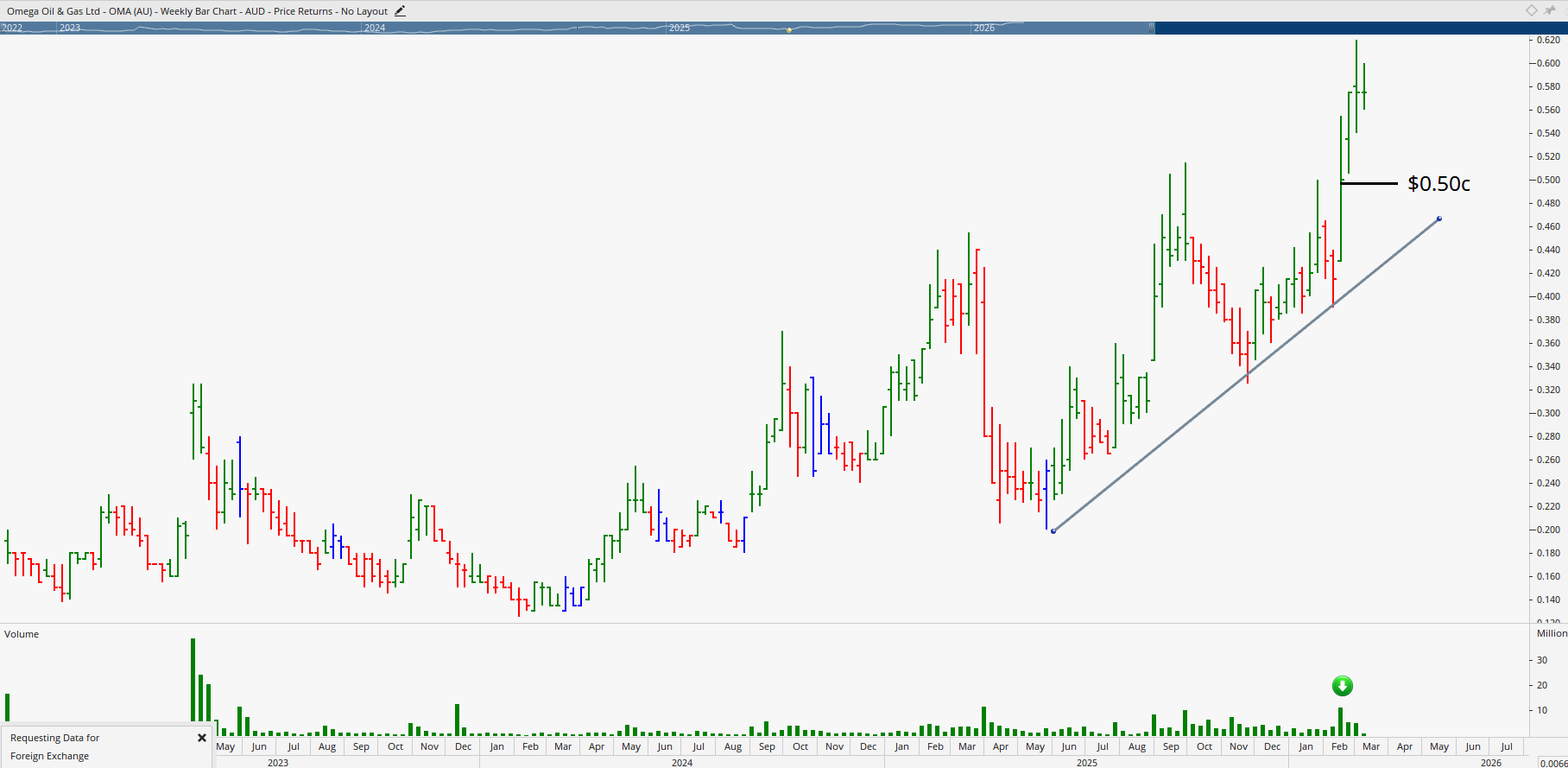The height and width of the screenshot is (768, 1568).
Task: Click the 0.500 price axis label
Action: coord(1548,180)
